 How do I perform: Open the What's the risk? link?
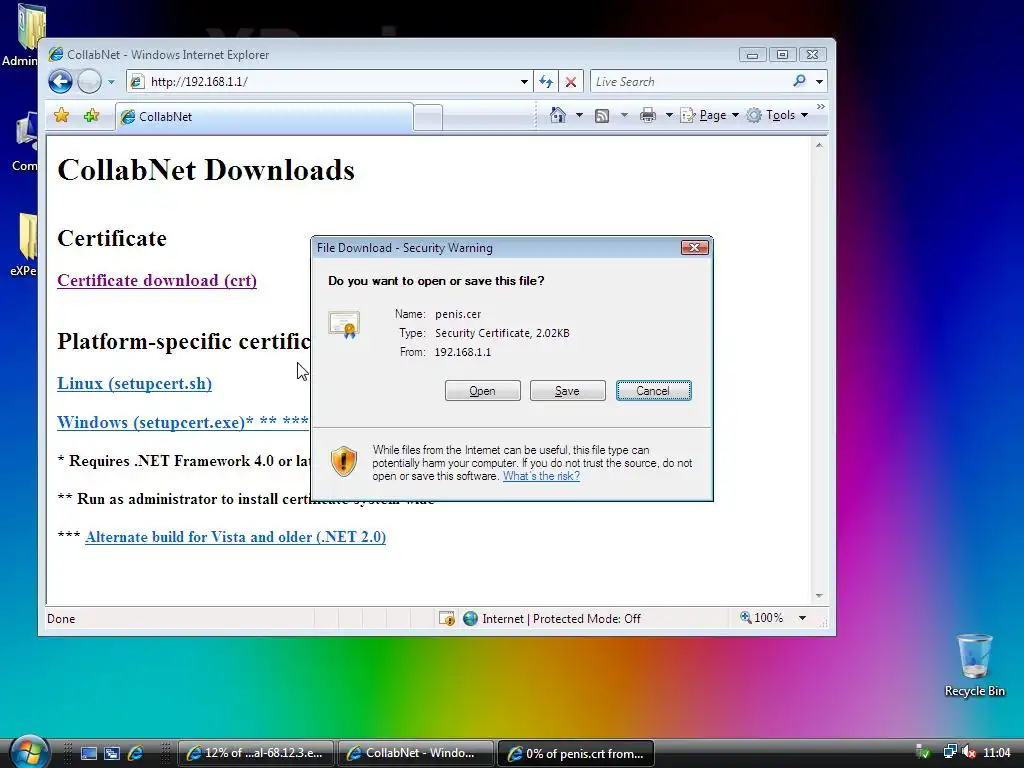coord(541,476)
